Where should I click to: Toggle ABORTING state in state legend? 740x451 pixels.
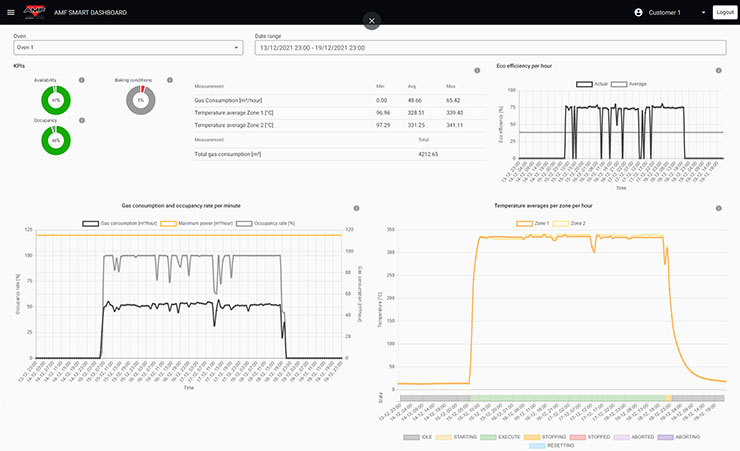click(x=679, y=437)
